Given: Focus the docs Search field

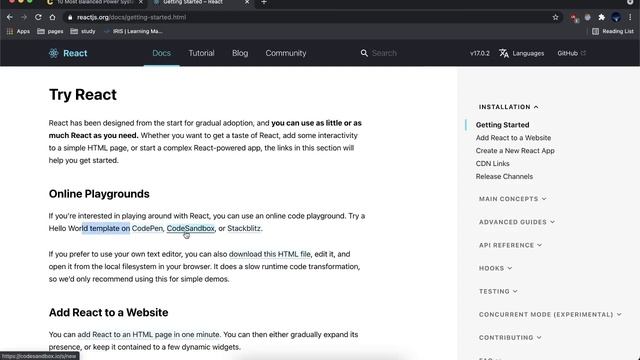Looking at the screenshot, I should click(x=384, y=53).
